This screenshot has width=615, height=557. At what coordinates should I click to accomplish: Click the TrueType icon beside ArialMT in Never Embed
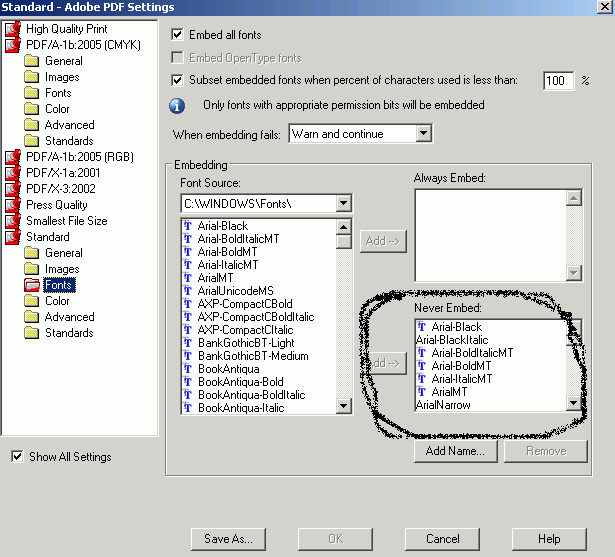tap(422, 392)
